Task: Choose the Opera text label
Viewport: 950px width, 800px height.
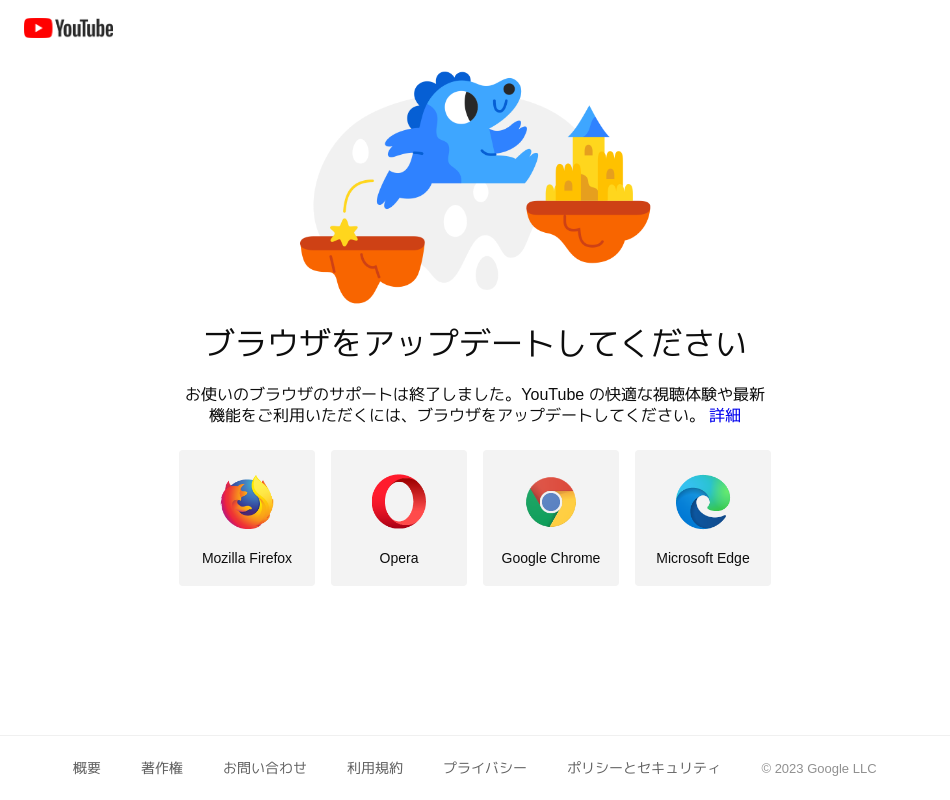Action: 399,558
